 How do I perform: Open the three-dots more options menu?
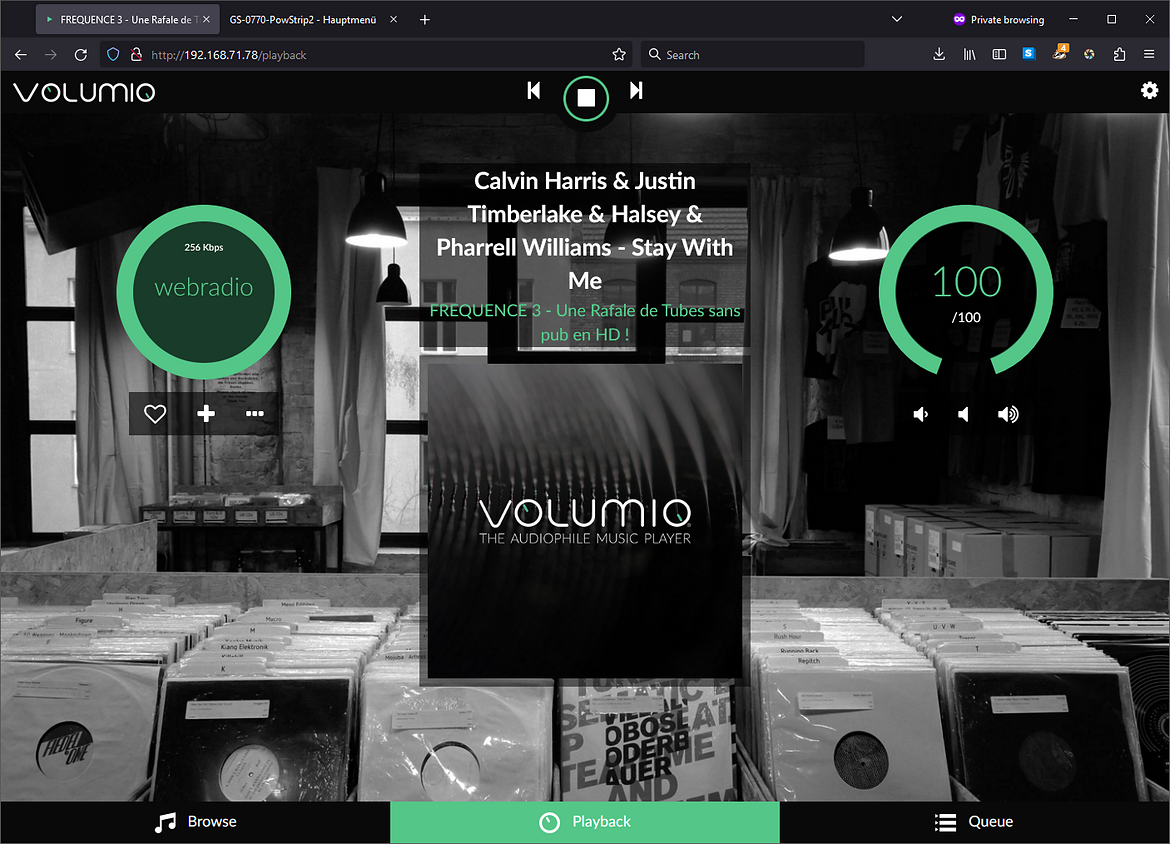[x=255, y=413]
